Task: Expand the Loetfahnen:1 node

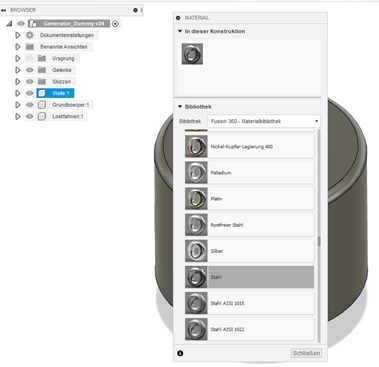Action: (18, 117)
